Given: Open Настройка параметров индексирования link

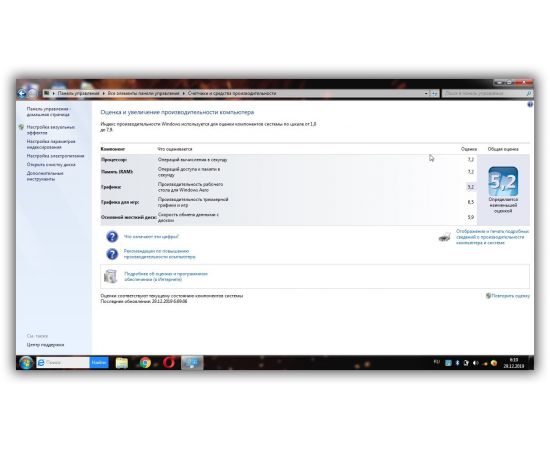Looking at the screenshot, I should (x=51, y=145).
